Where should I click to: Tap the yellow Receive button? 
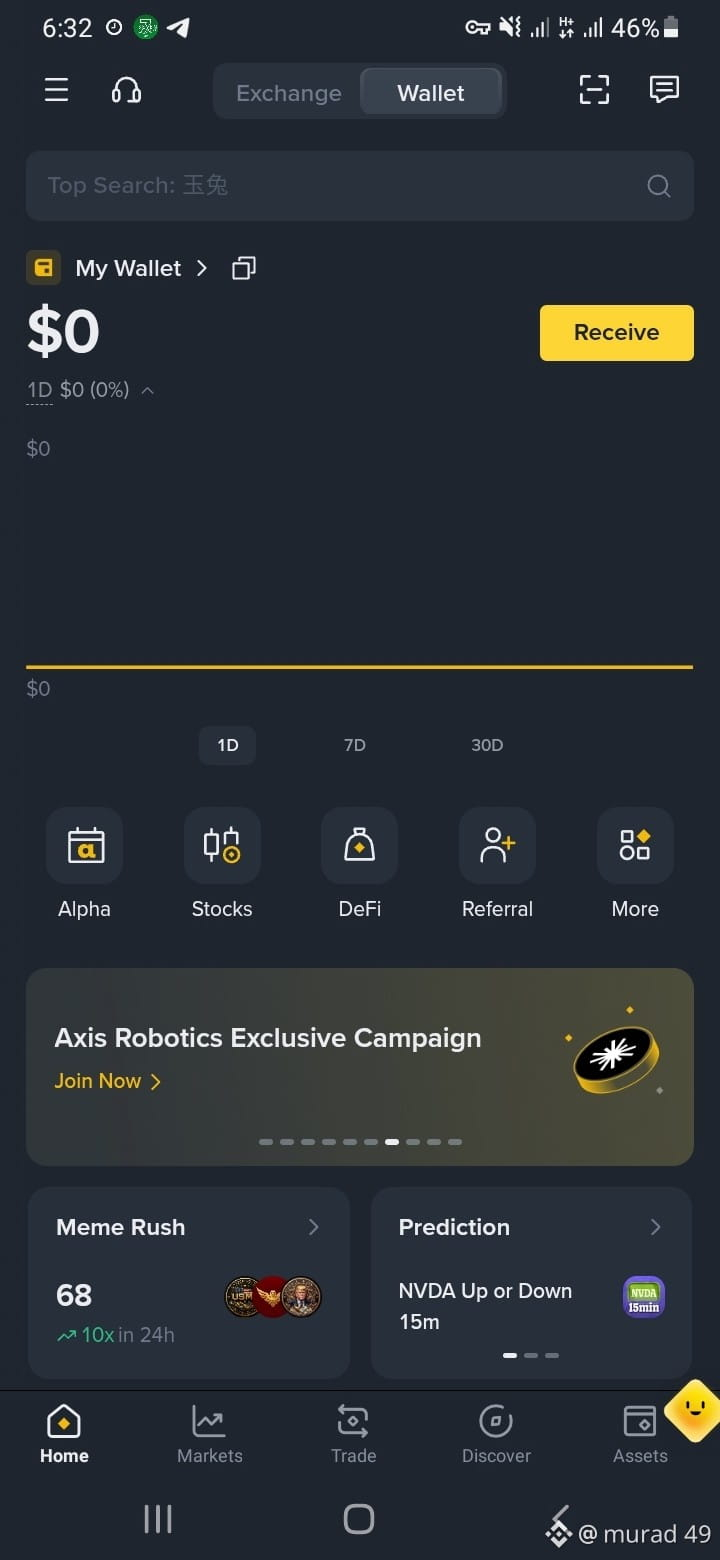point(617,332)
